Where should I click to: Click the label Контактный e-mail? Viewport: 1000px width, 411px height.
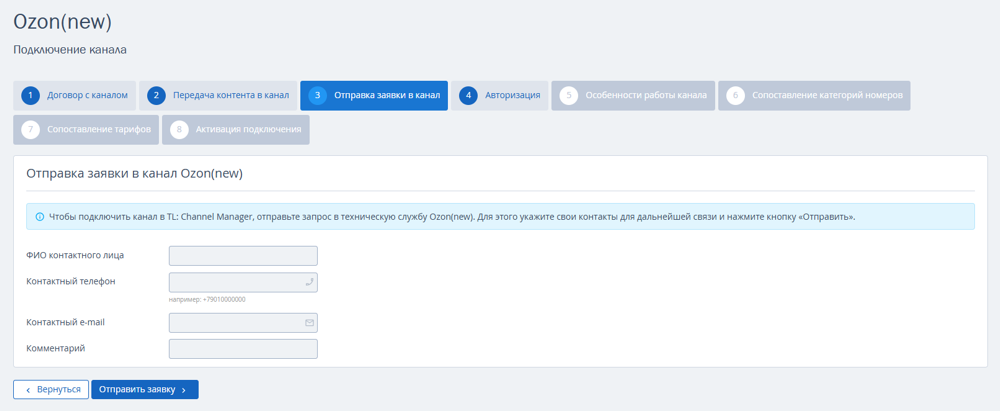point(66,322)
